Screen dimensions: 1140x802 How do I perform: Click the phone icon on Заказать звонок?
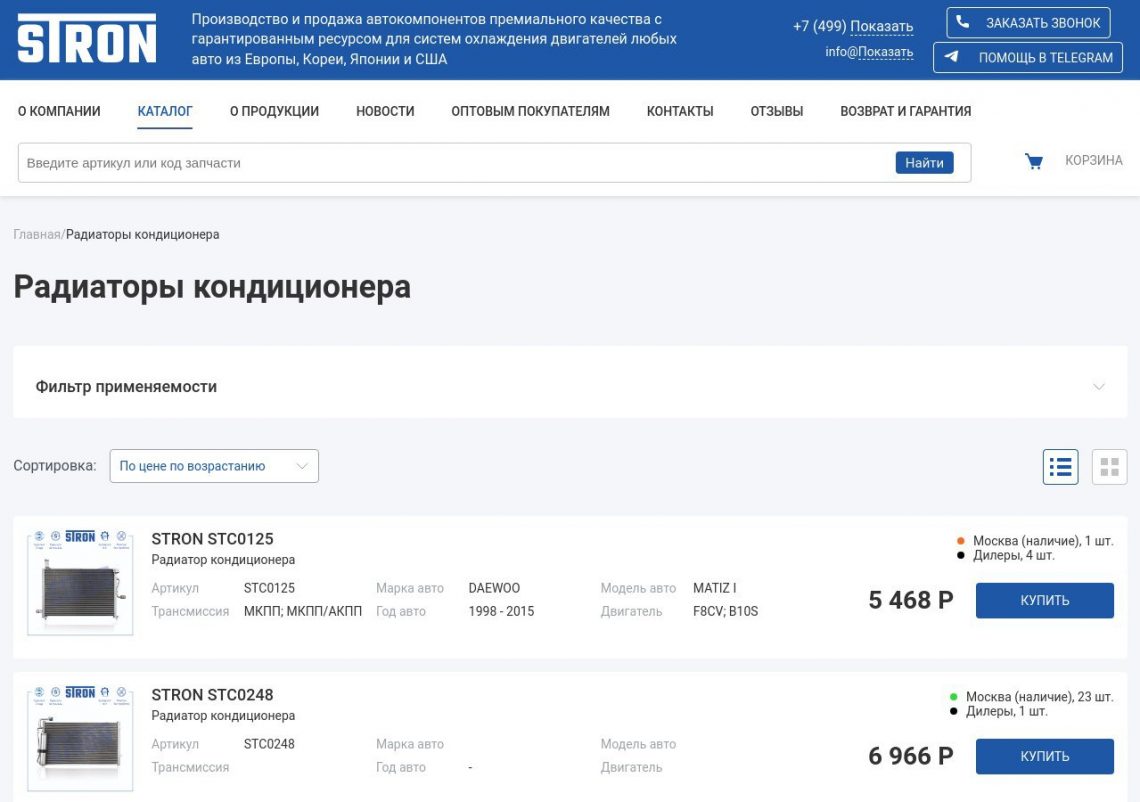coord(963,22)
